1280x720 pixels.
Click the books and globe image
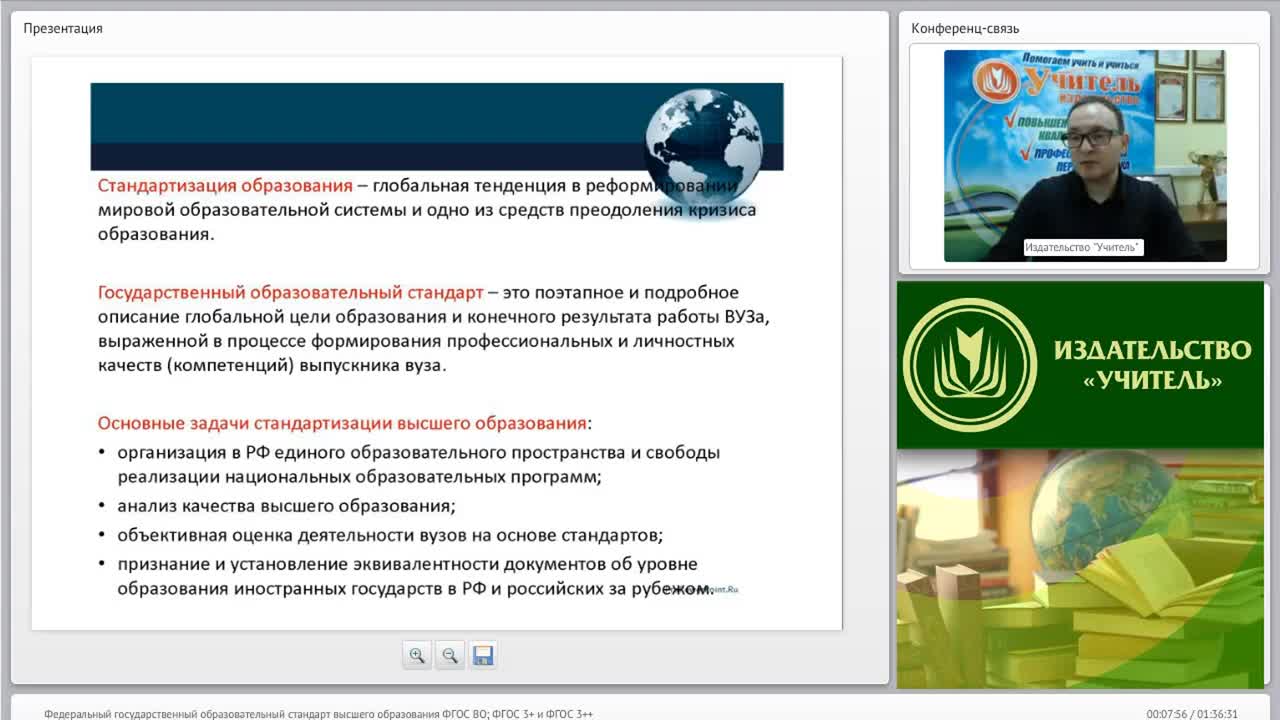(1081, 569)
